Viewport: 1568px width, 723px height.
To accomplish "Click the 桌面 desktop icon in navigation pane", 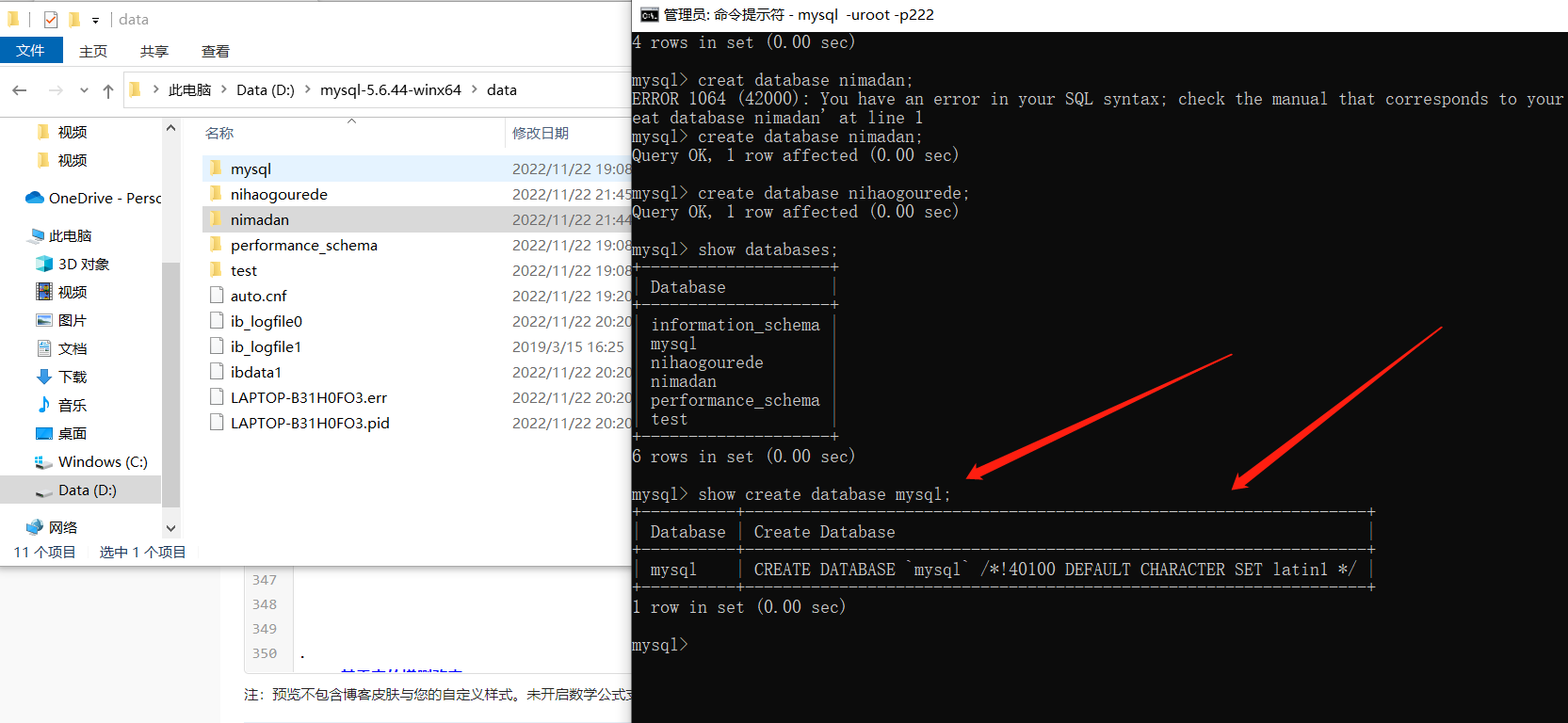I will (44, 433).
